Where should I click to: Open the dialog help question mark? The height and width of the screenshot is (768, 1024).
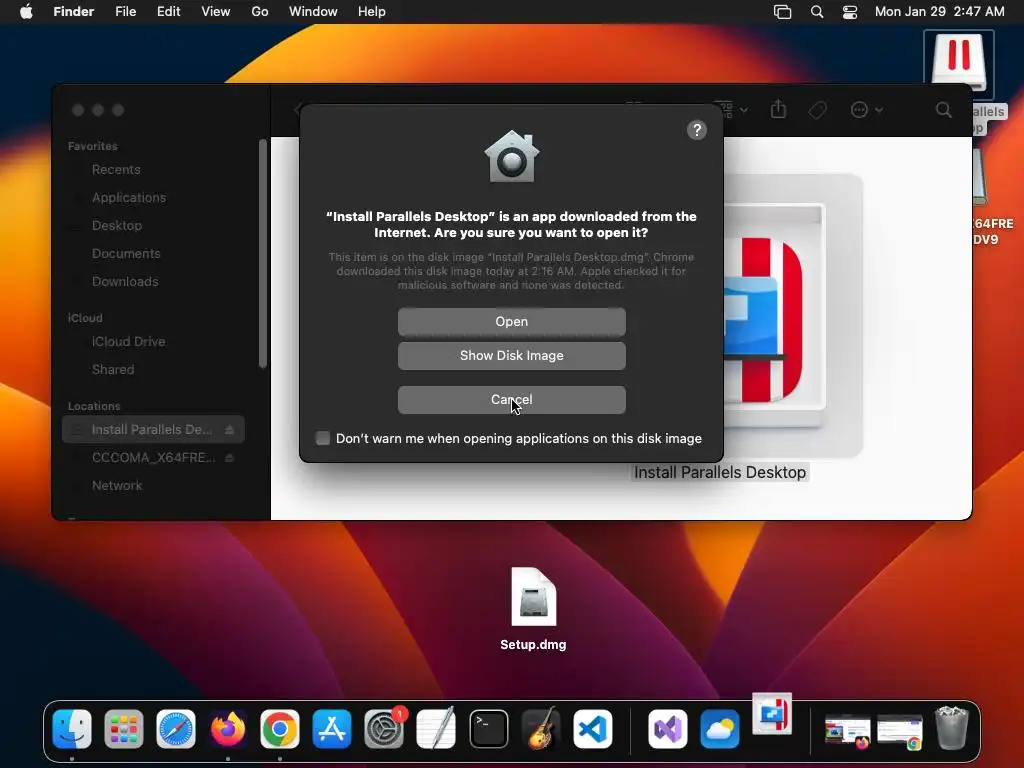[697, 130]
